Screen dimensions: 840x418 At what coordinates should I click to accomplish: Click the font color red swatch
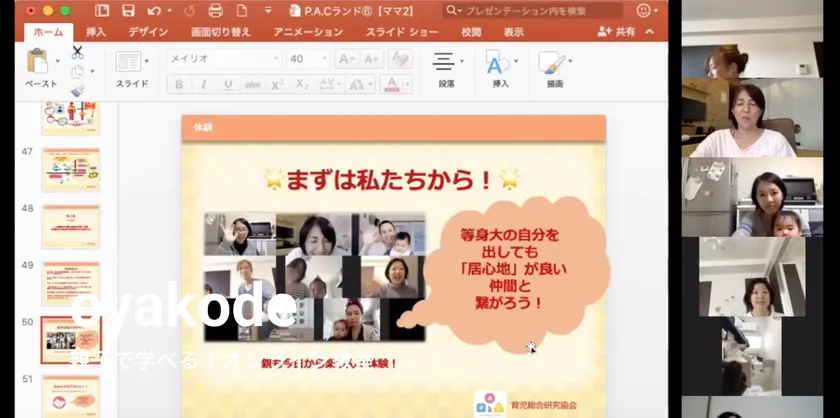(393, 85)
